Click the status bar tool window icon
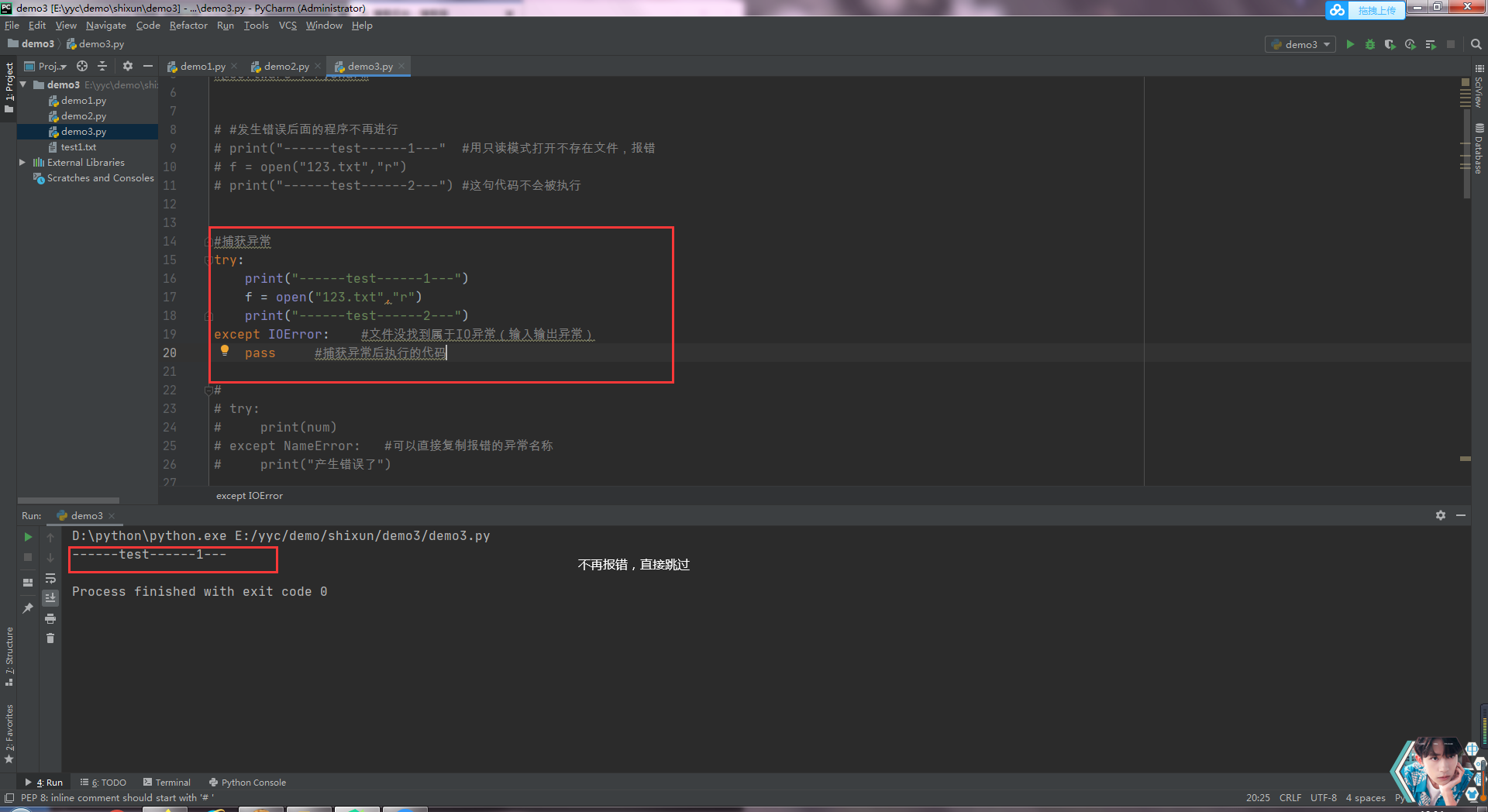 coord(9,798)
